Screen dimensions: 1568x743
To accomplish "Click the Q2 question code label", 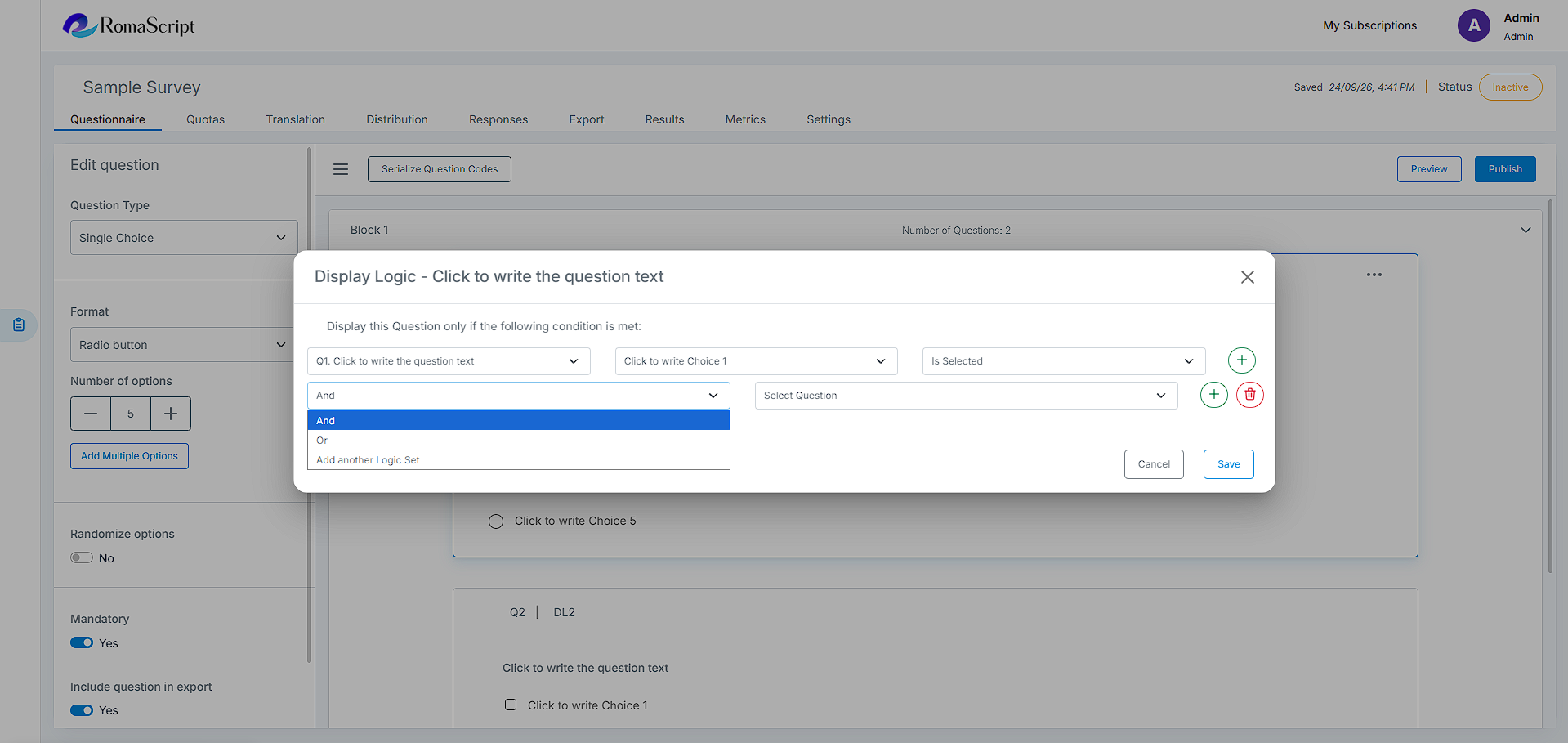I will [517, 612].
